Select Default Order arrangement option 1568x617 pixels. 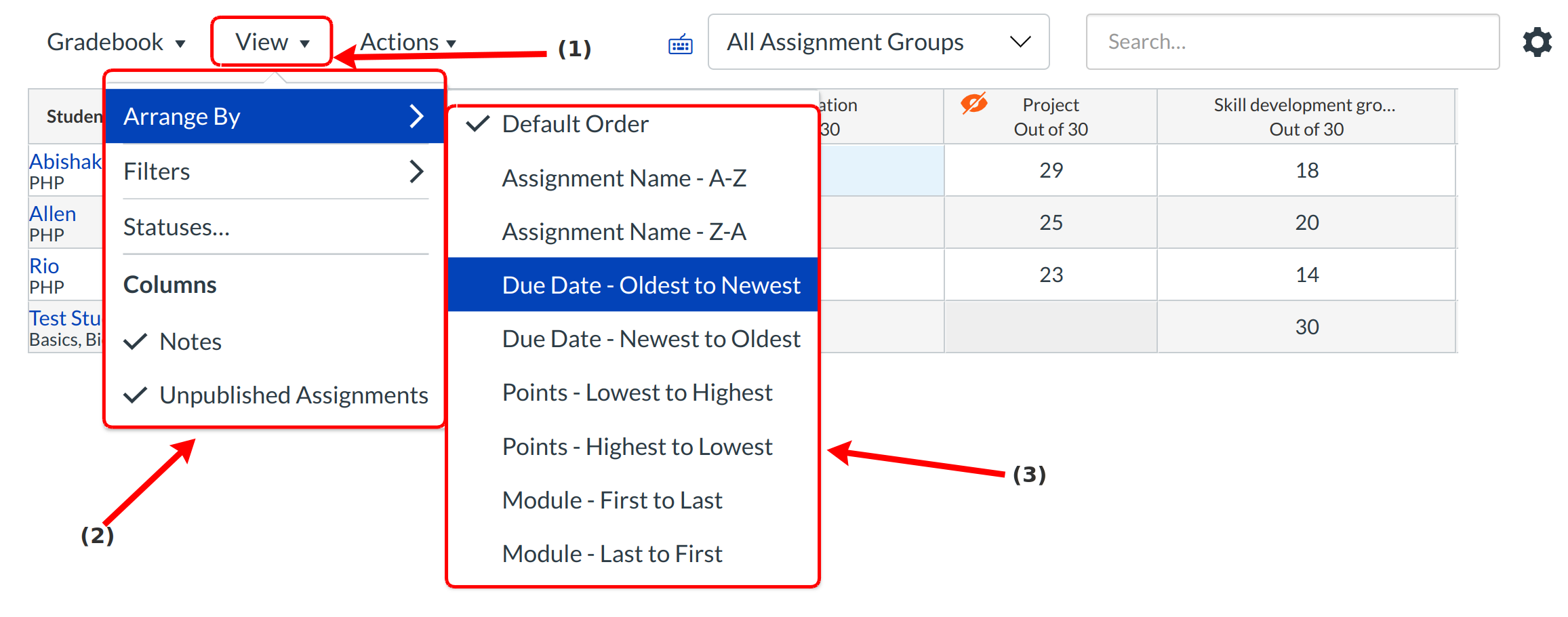[574, 124]
